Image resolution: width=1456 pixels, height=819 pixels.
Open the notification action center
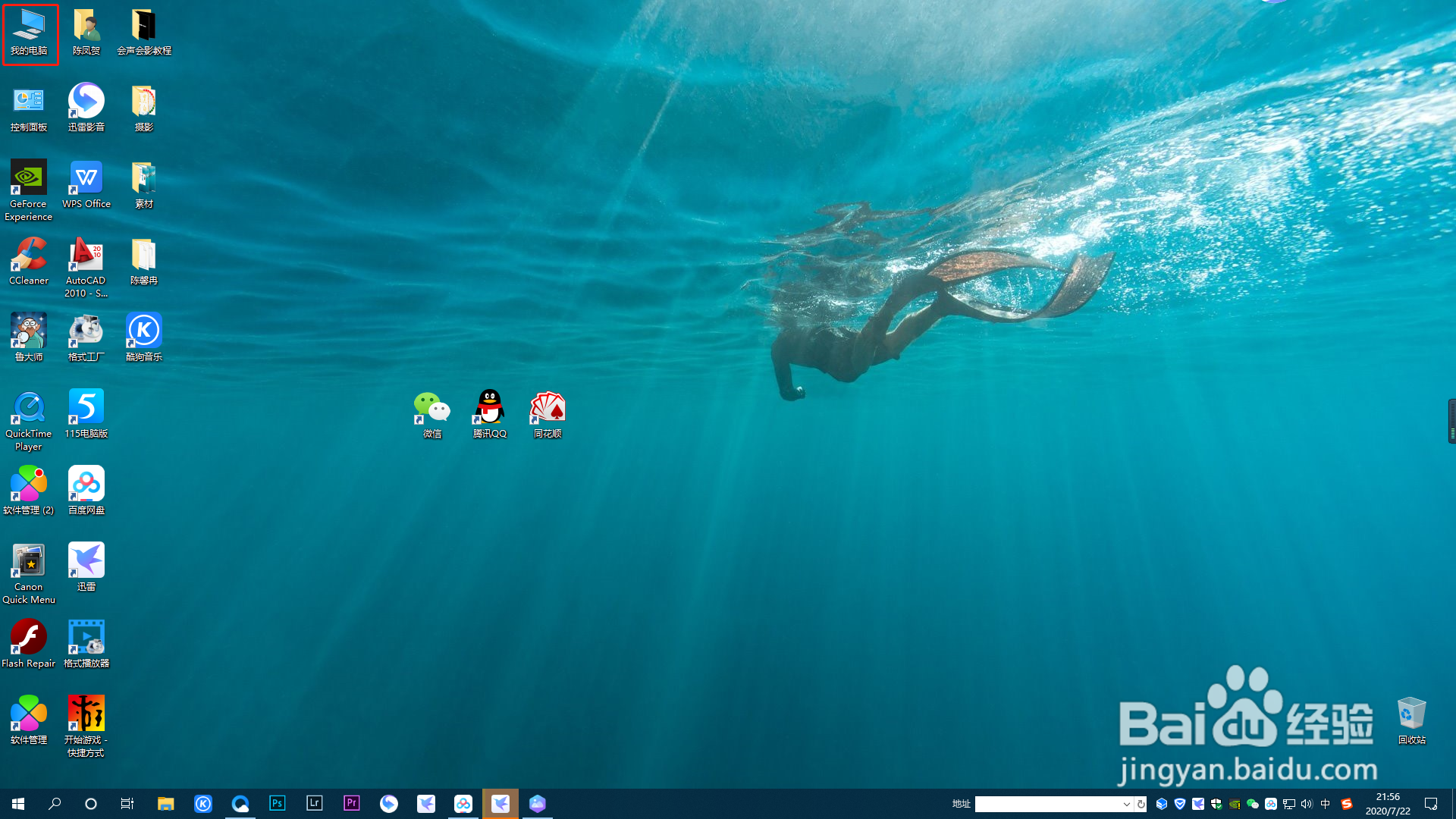pos(1431,804)
